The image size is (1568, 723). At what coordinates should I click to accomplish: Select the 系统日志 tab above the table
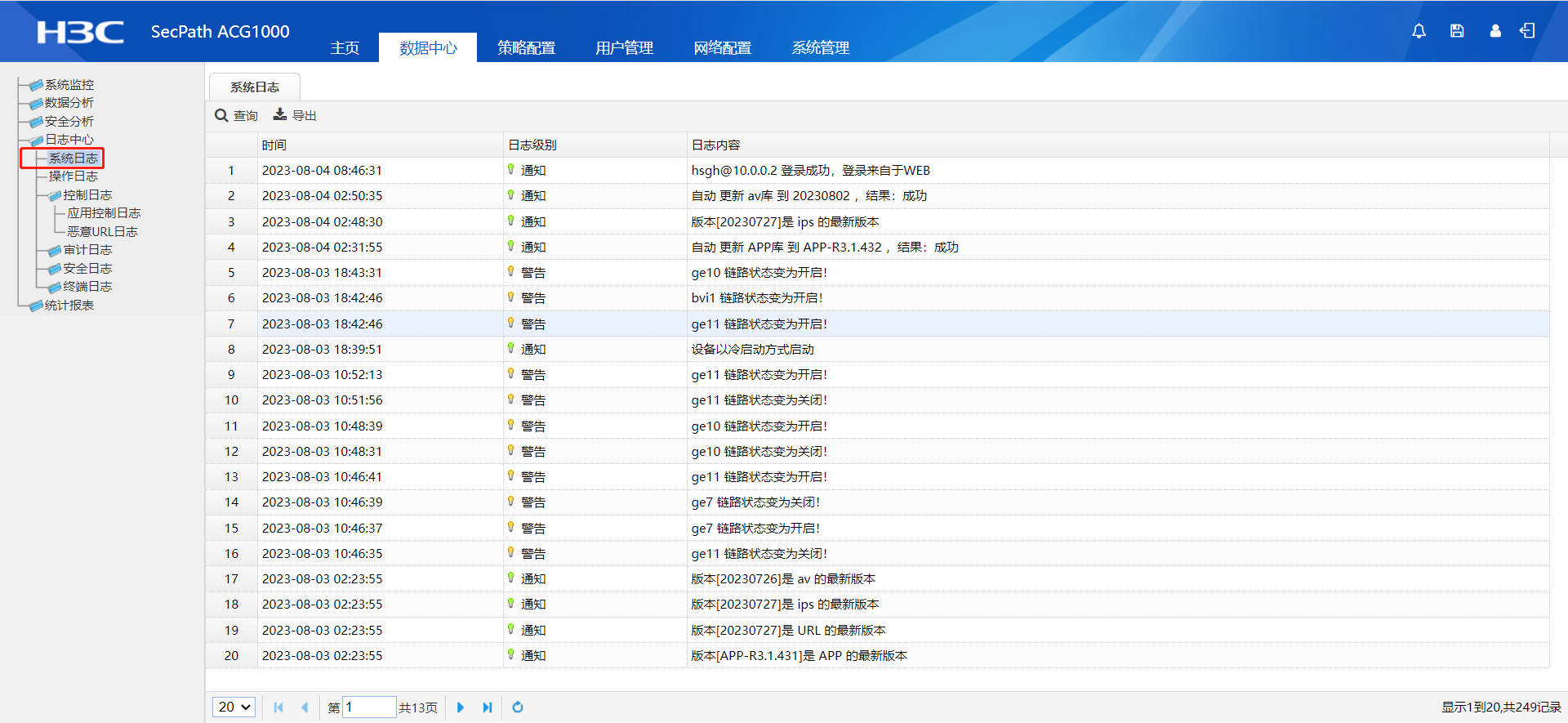pyautogui.click(x=255, y=87)
